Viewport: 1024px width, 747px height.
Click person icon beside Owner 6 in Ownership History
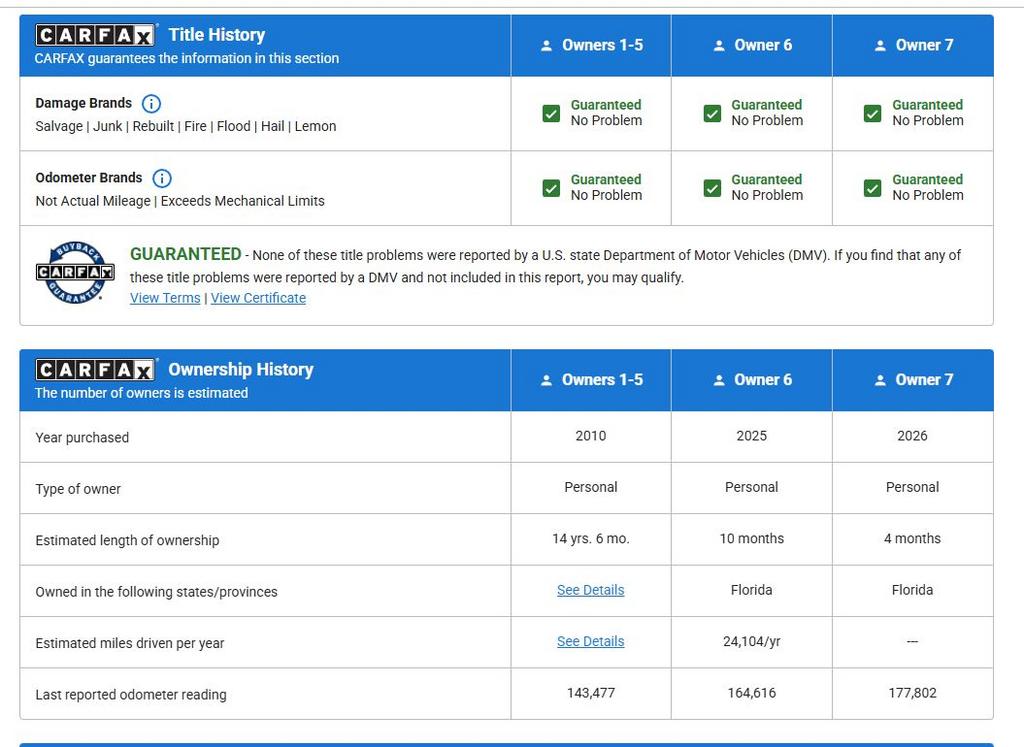719,380
